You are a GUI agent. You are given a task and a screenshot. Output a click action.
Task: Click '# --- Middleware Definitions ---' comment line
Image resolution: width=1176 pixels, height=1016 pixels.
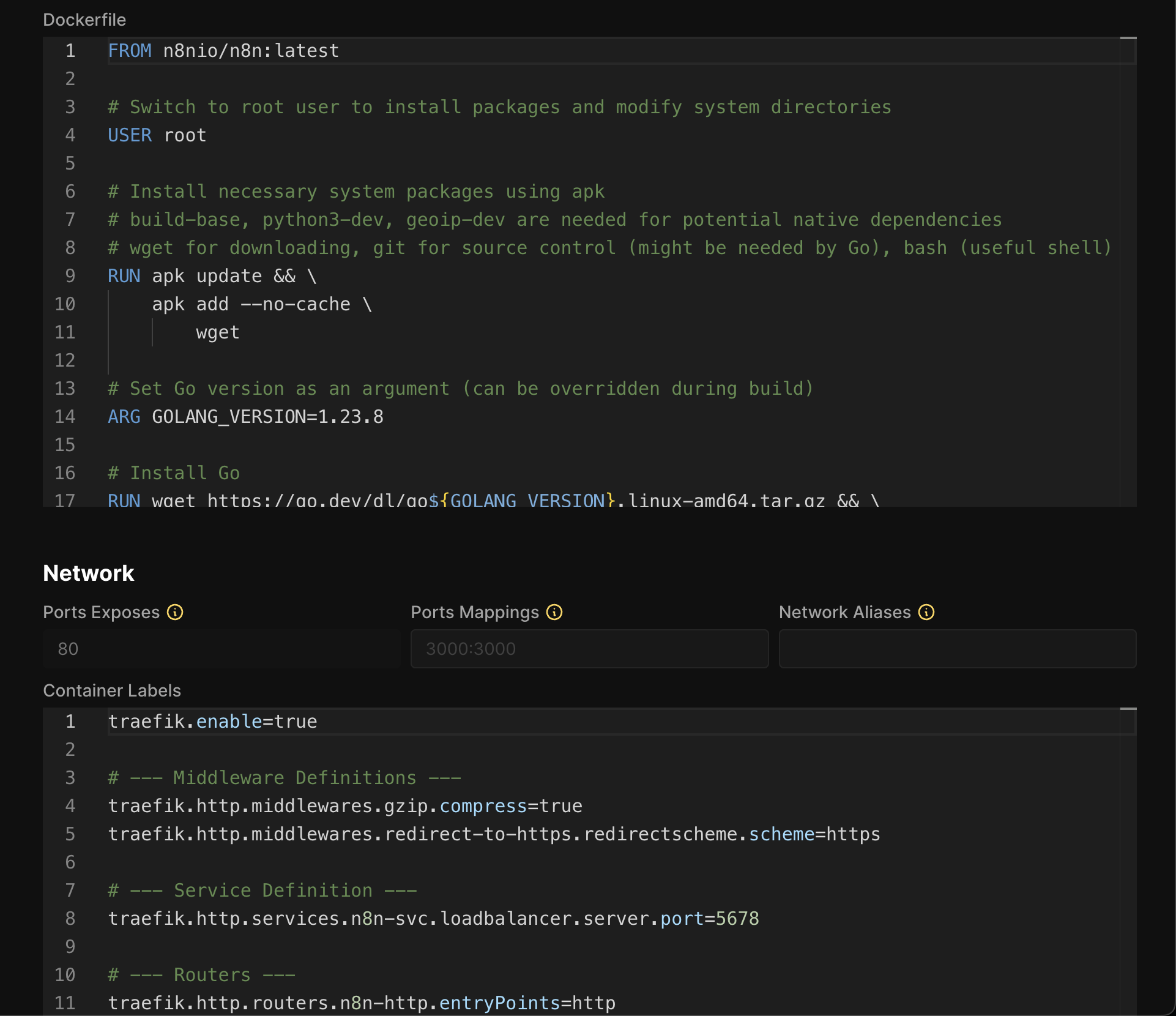[x=285, y=778]
